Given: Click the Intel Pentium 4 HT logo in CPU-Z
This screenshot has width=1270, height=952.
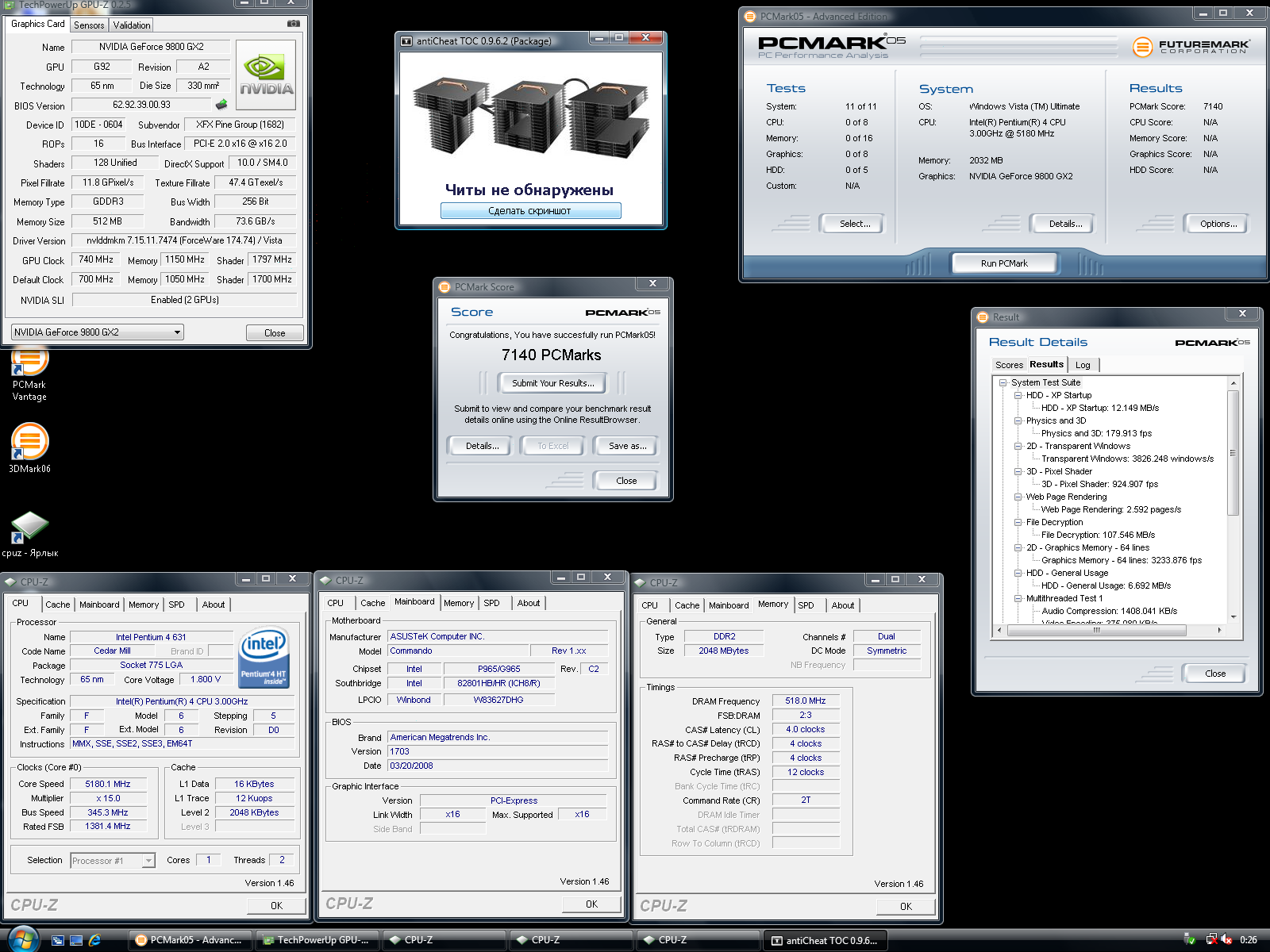Looking at the screenshot, I should (264, 657).
